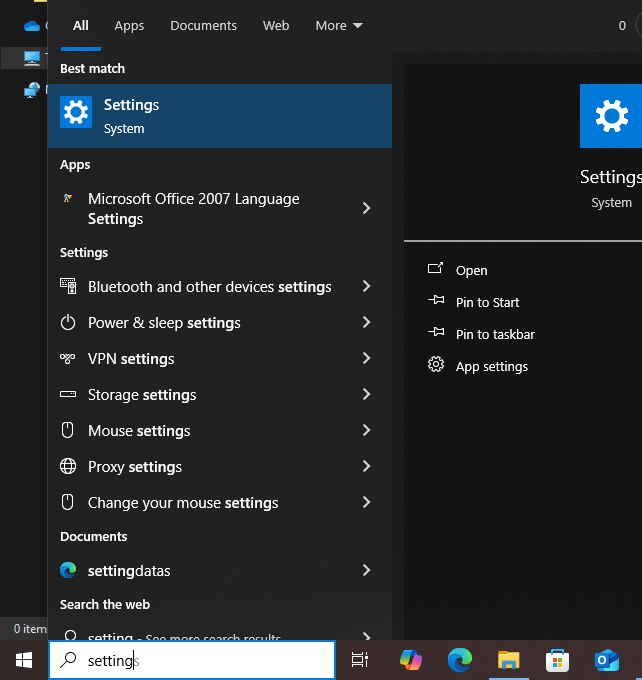Click the Microsoft Office 2007 Language Settings icon
This screenshot has width=642, height=680.
tap(68, 199)
